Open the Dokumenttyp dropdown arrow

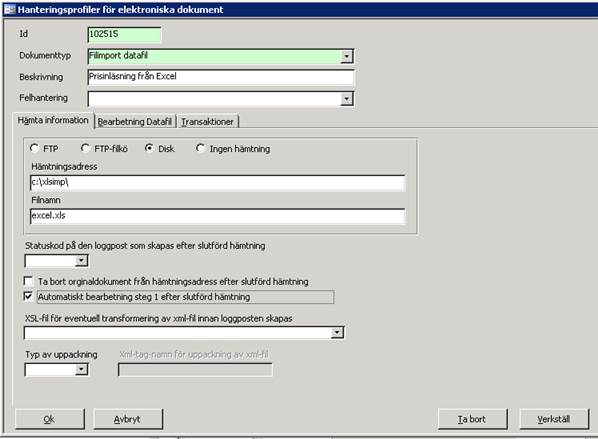(346, 56)
